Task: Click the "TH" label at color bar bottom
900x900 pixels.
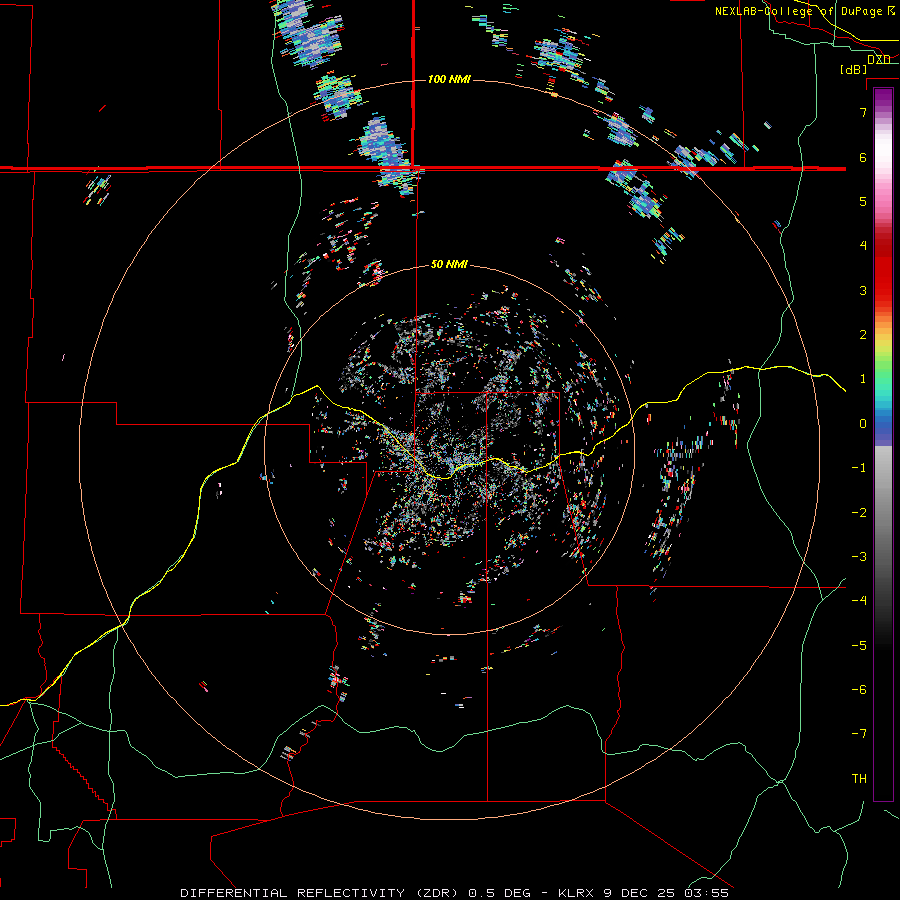Action: tap(859, 778)
